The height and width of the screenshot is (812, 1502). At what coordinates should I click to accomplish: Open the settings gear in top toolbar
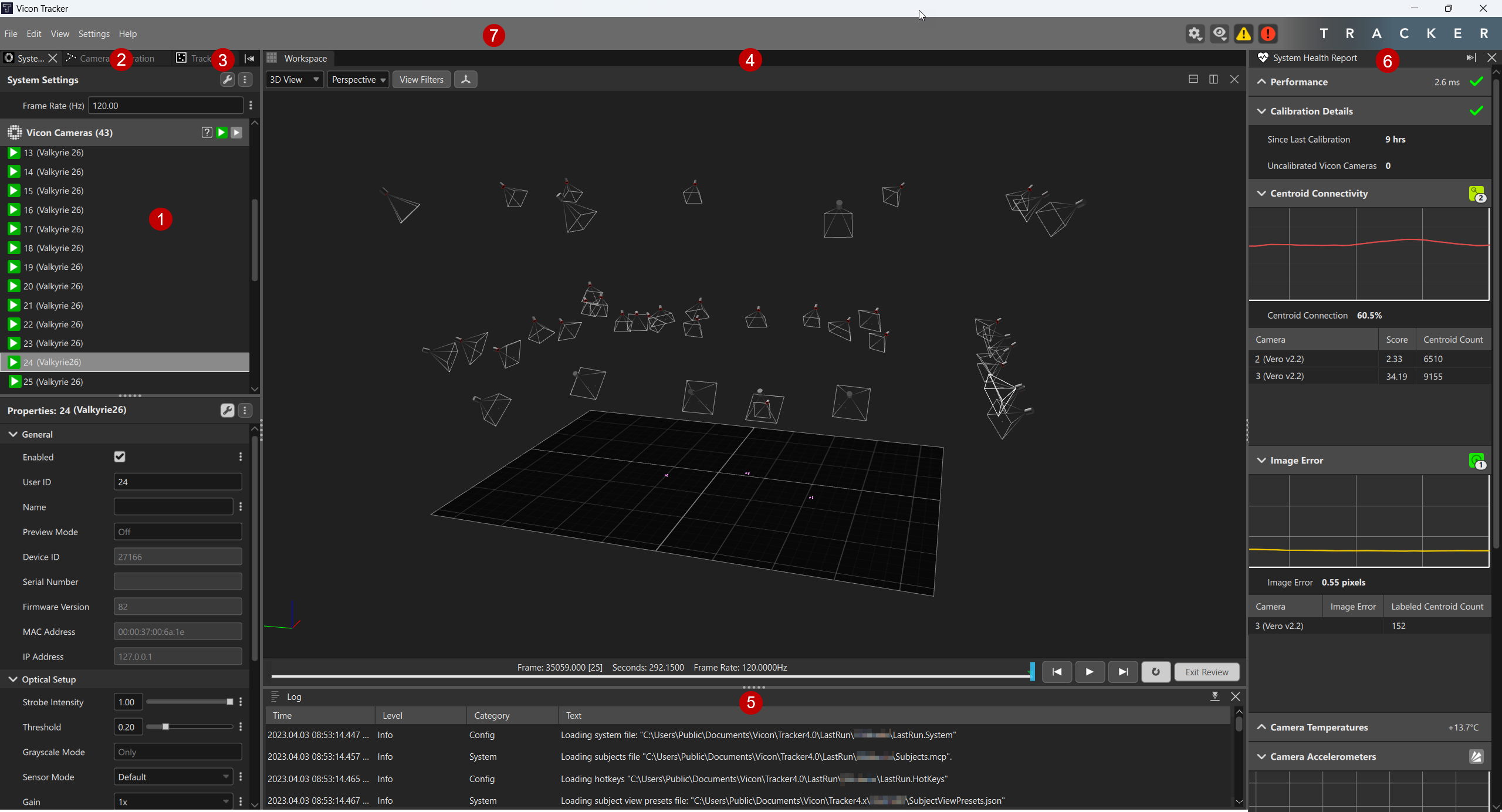[1195, 34]
